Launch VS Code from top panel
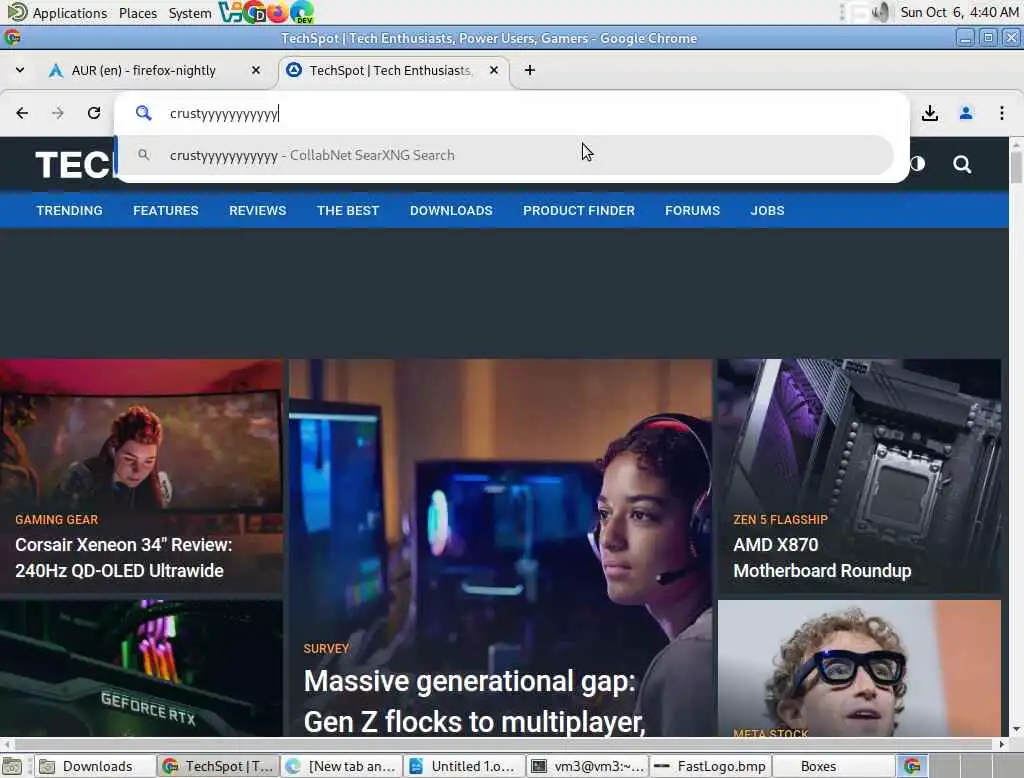The height and width of the screenshot is (778, 1024). tap(230, 12)
